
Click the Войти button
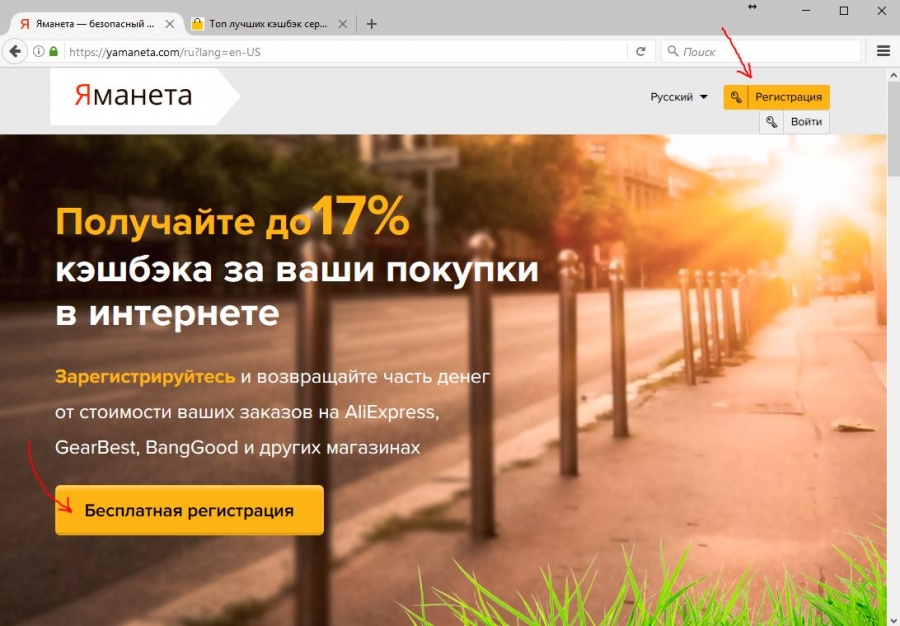[806, 122]
